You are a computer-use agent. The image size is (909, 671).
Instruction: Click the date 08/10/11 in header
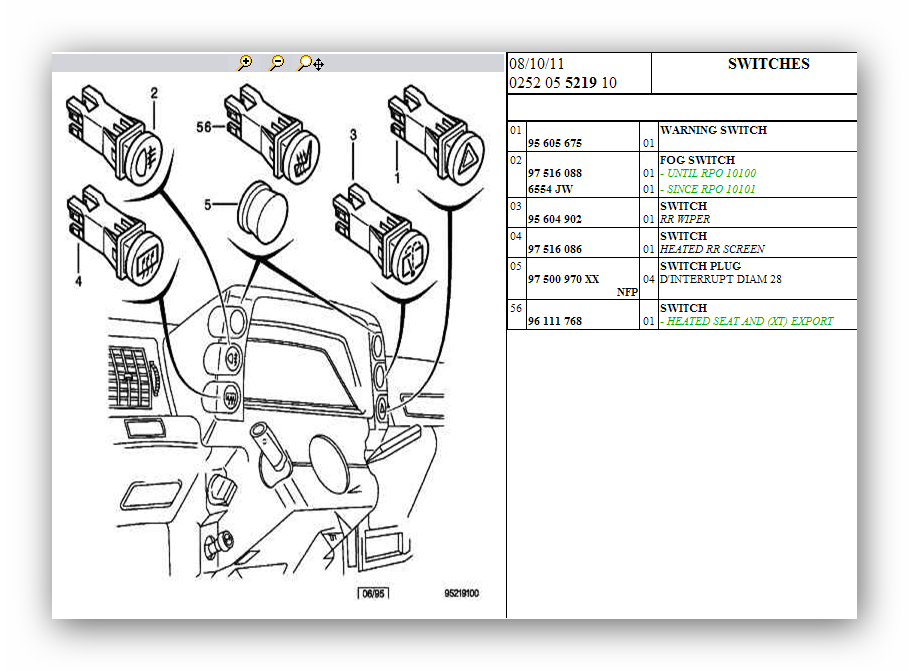click(x=536, y=64)
